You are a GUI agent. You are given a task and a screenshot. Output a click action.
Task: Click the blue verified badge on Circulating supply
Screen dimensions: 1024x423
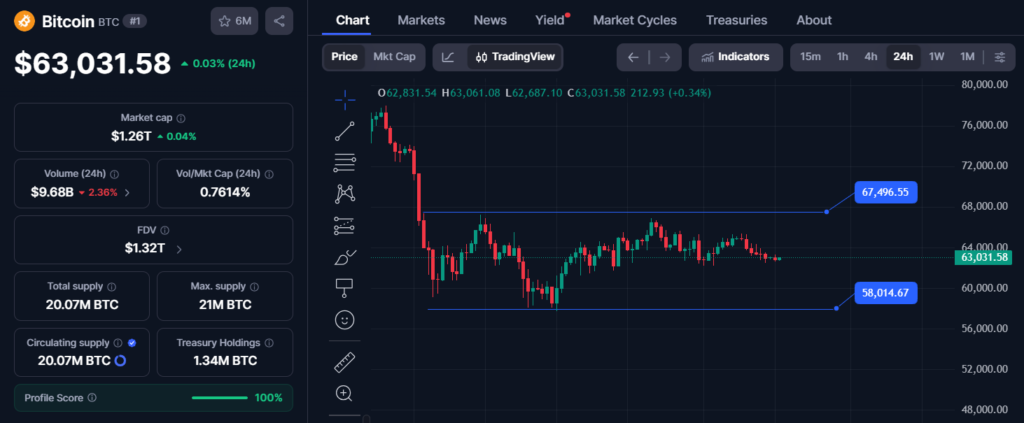click(132, 343)
